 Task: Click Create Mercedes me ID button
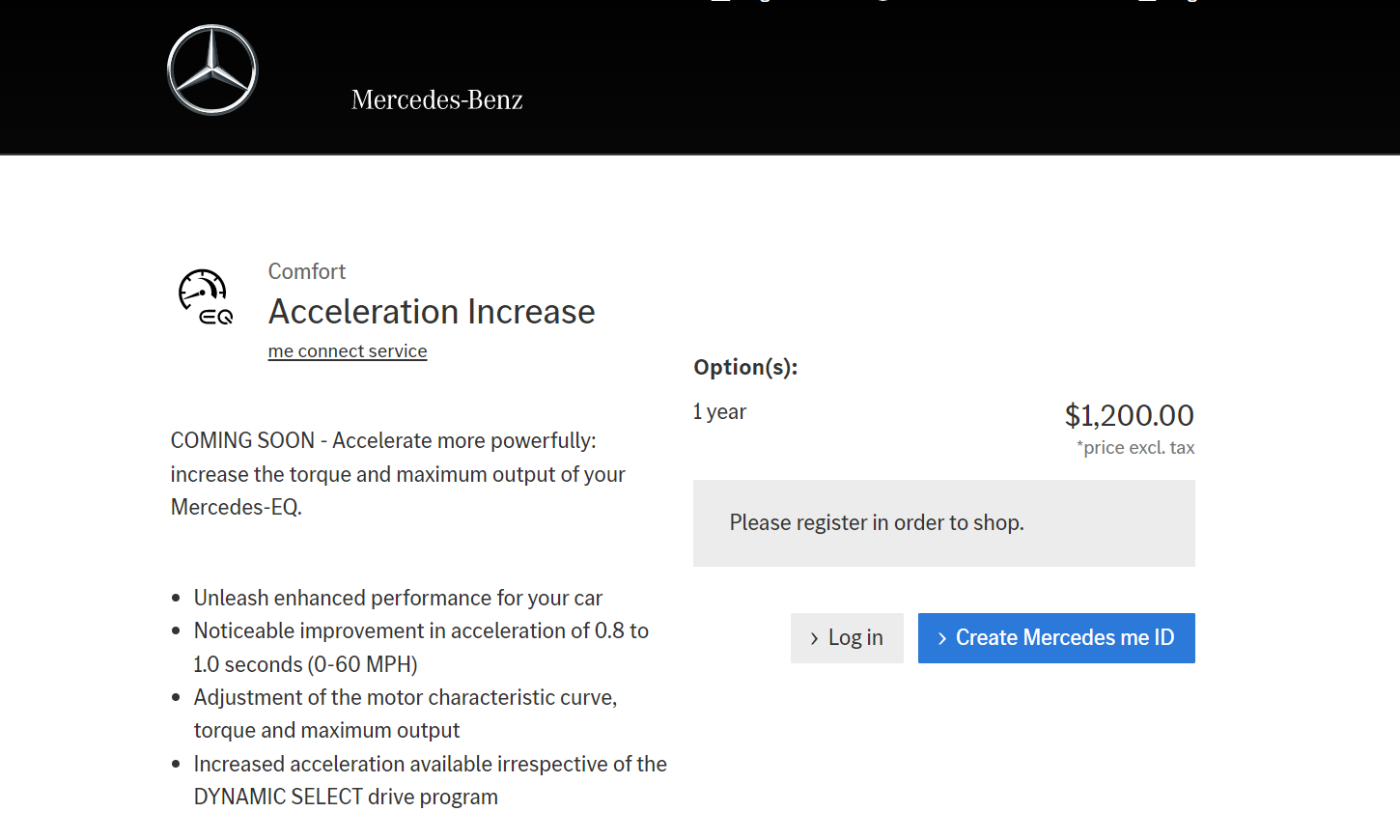click(x=1056, y=638)
